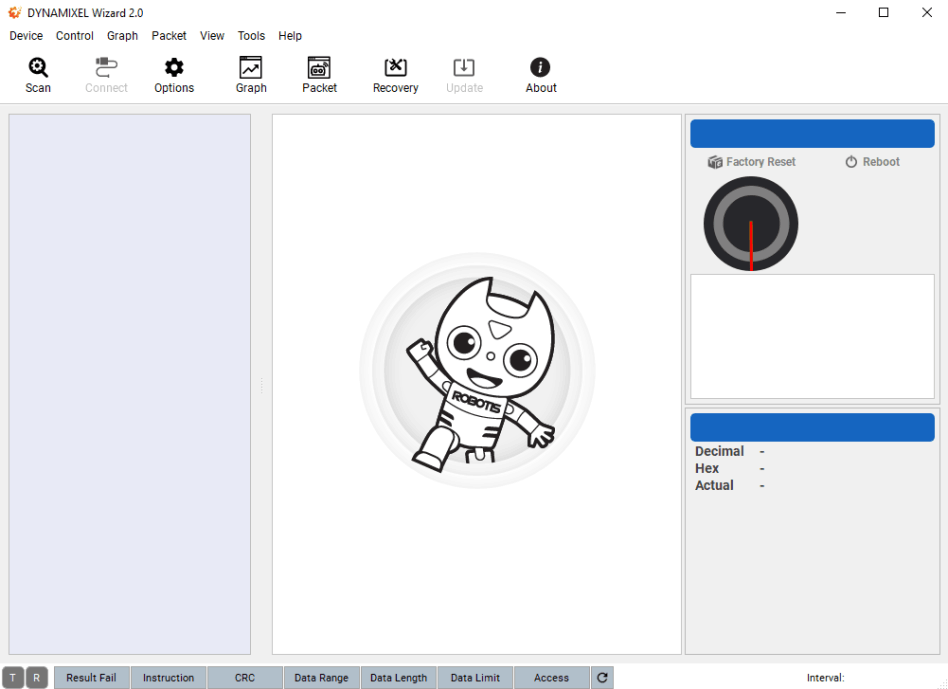Click the circular position dial knob

[x=750, y=224]
